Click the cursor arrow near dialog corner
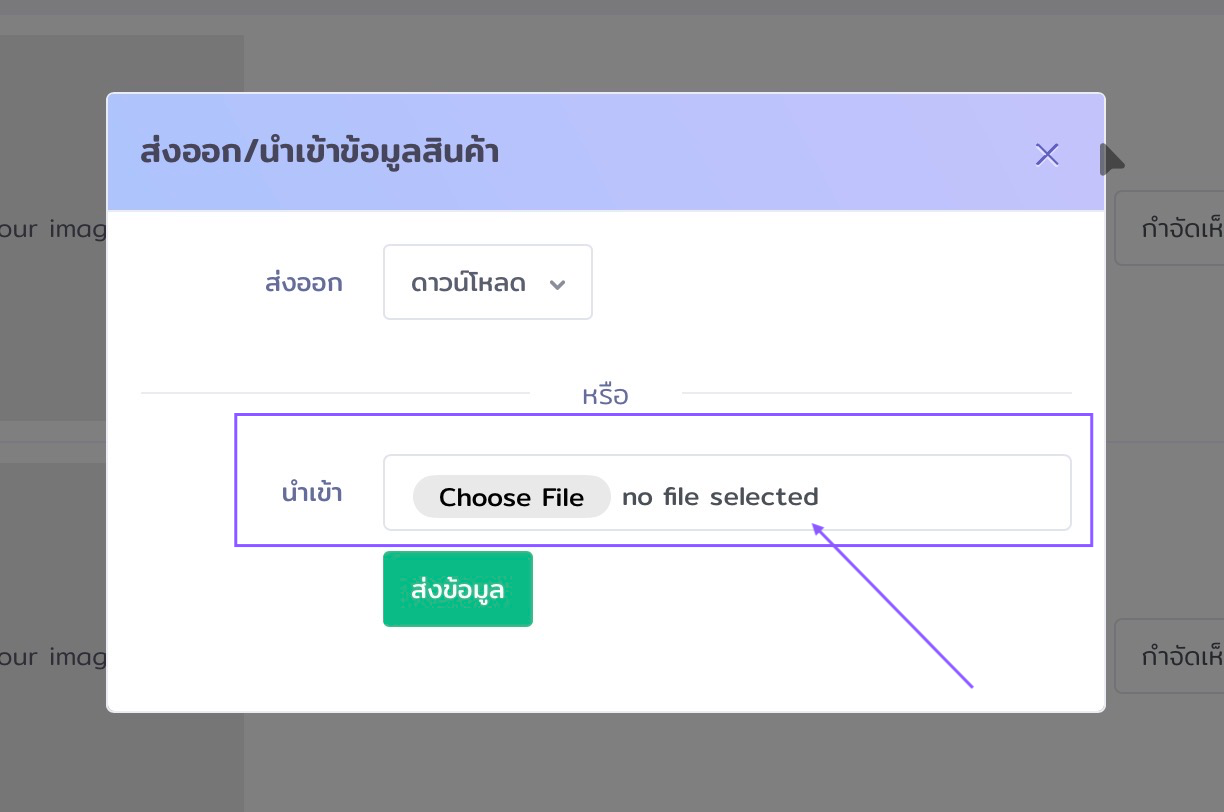1224x812 pixels. (1110, 158)
